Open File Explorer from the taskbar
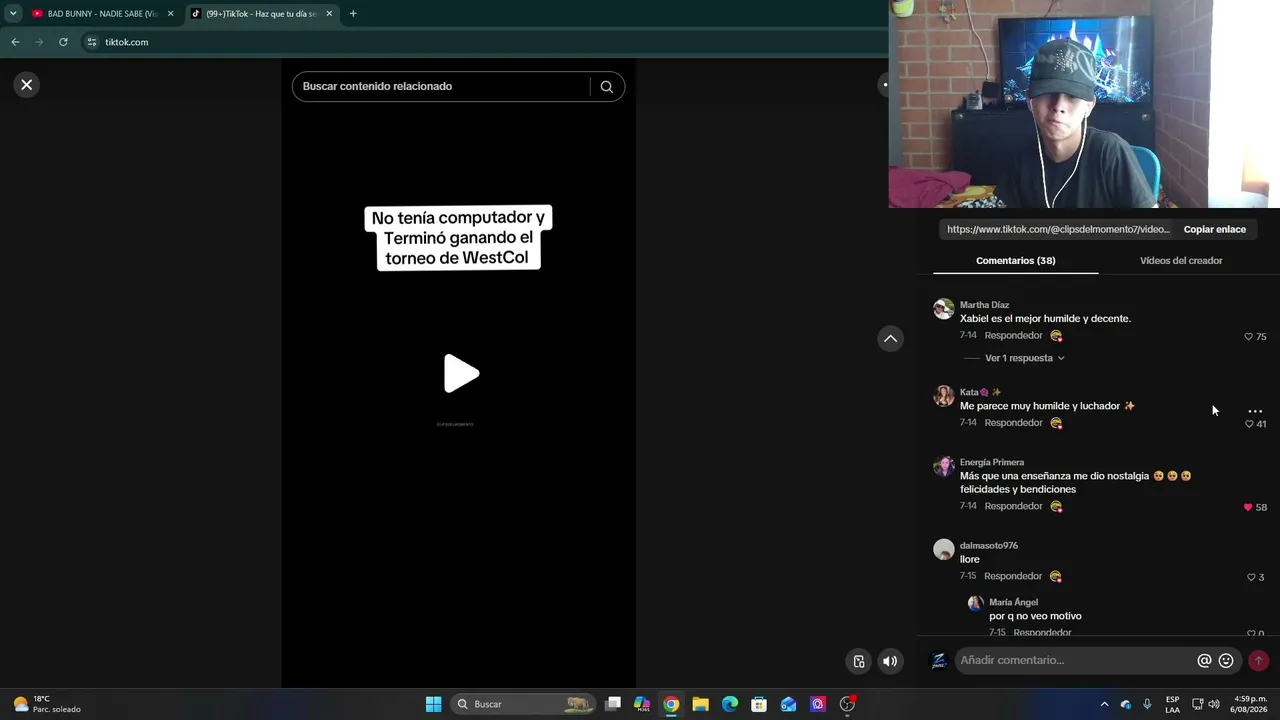1280x720 pixels. [x=700, y=704]
